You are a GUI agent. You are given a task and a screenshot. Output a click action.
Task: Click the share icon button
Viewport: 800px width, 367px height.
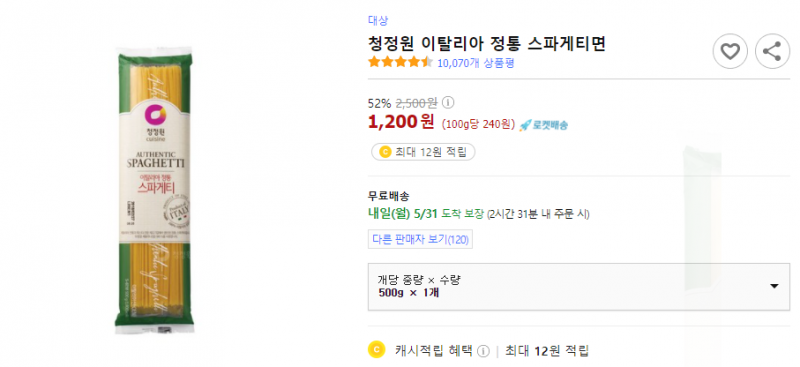pyautogui.click(x=772, y=51)
